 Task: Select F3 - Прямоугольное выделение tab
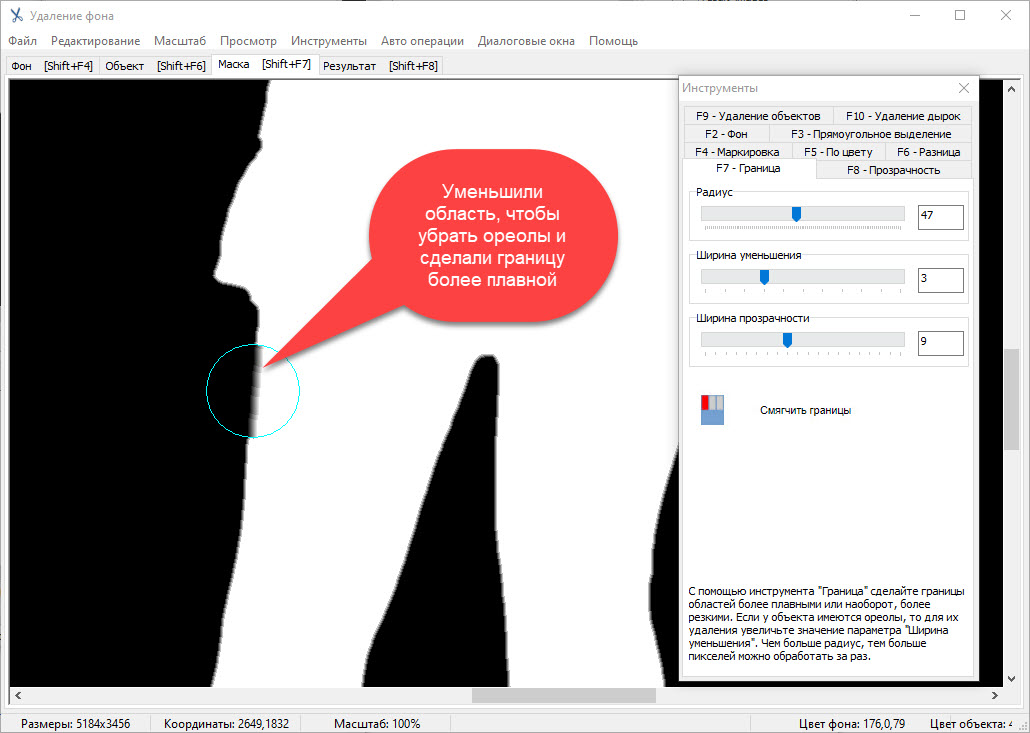[870, 133]
